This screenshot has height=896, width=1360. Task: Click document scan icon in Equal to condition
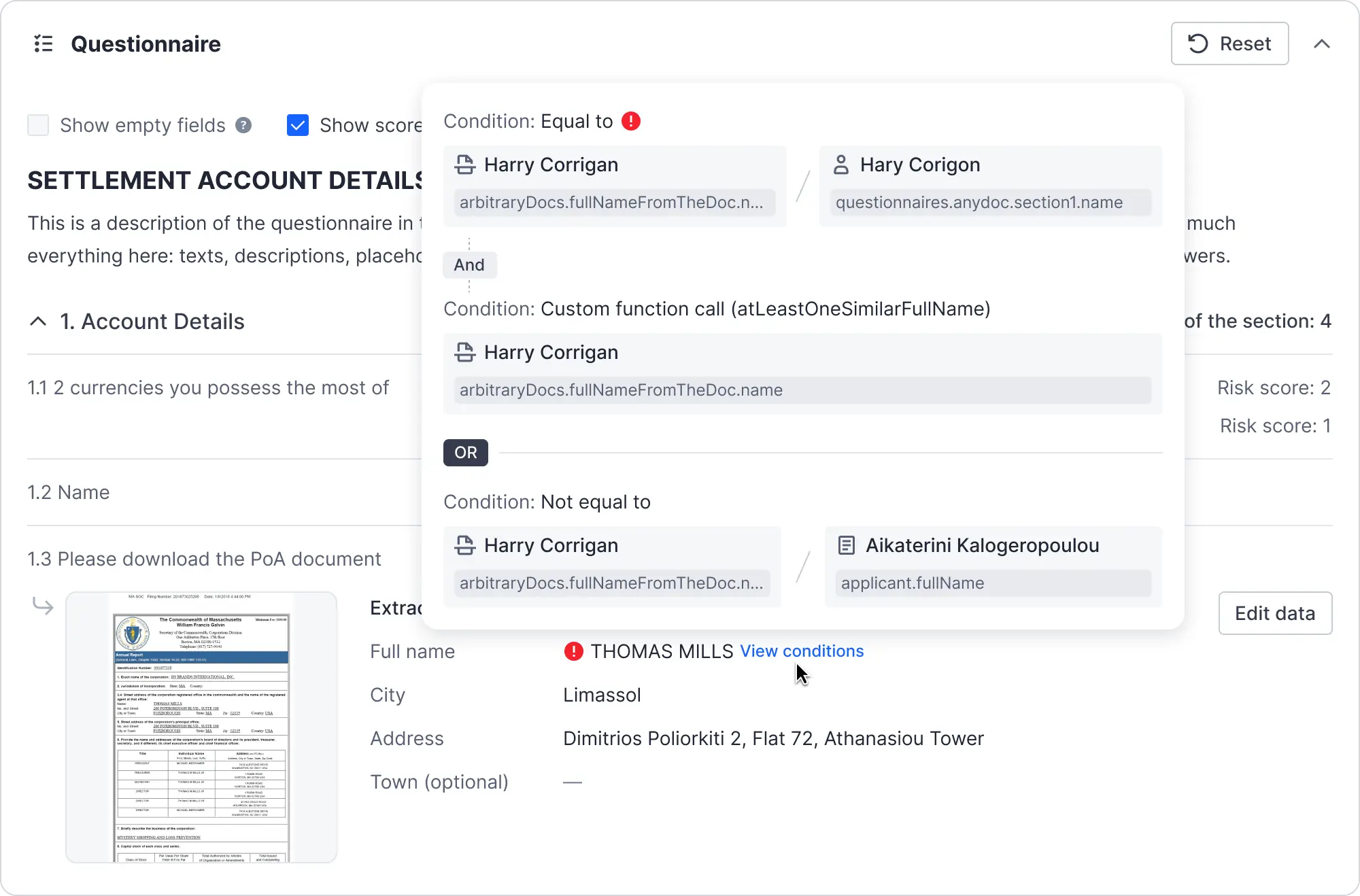tap(465, 165)
